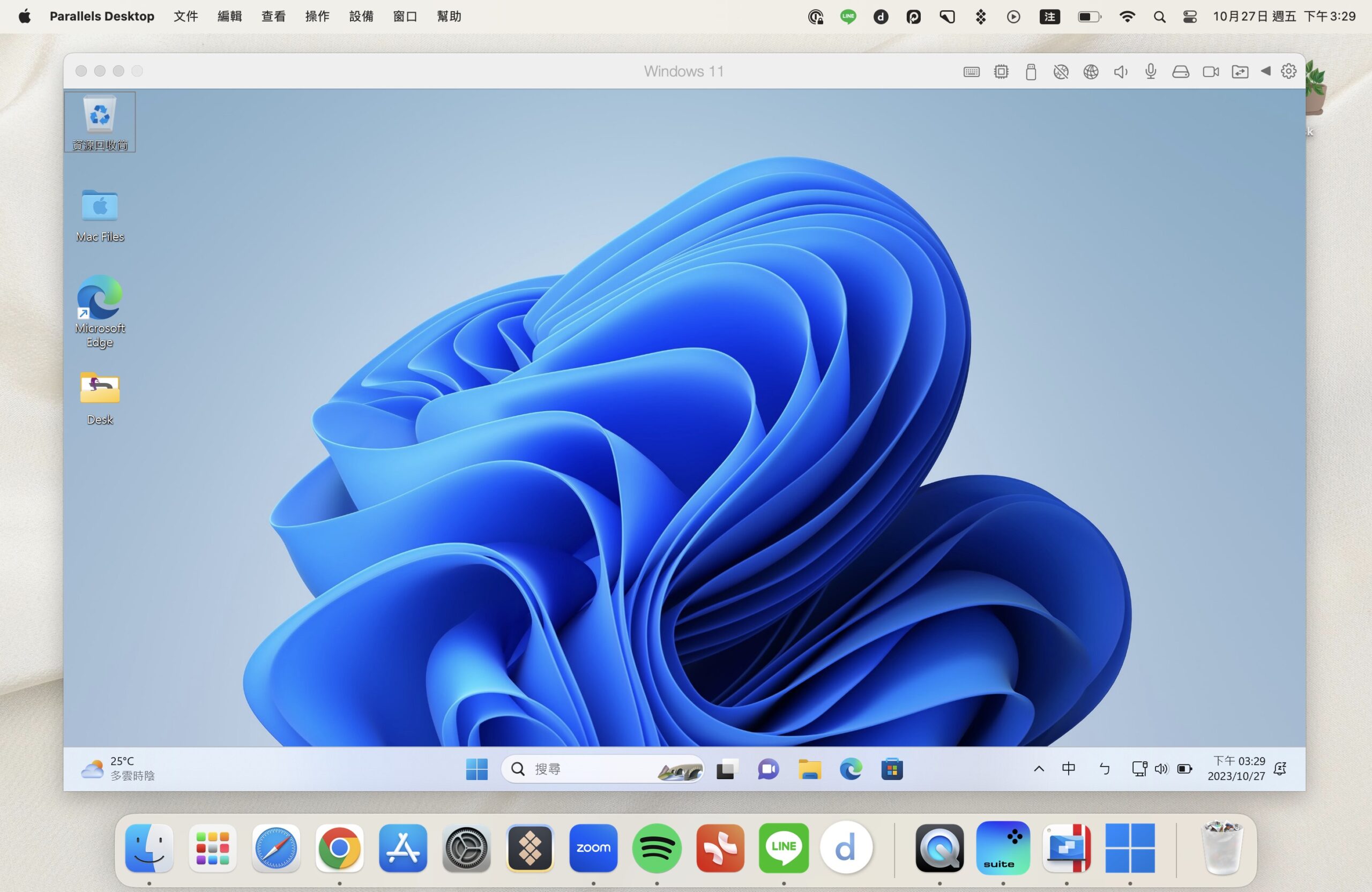Click the speaker sound icon in Parallels toolbar

point(1121,71)
